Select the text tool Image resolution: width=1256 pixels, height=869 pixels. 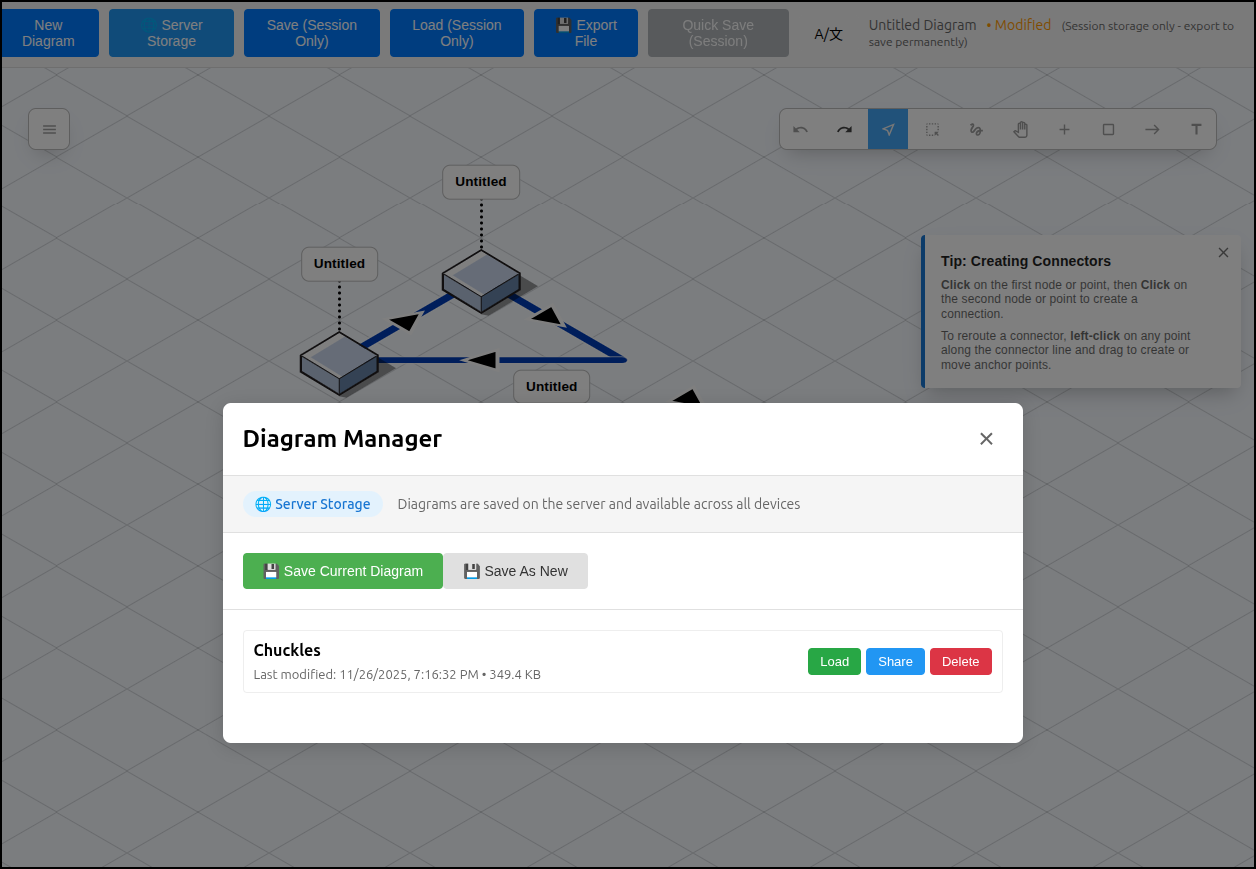pyautogui.click(x=1196, y=130)
